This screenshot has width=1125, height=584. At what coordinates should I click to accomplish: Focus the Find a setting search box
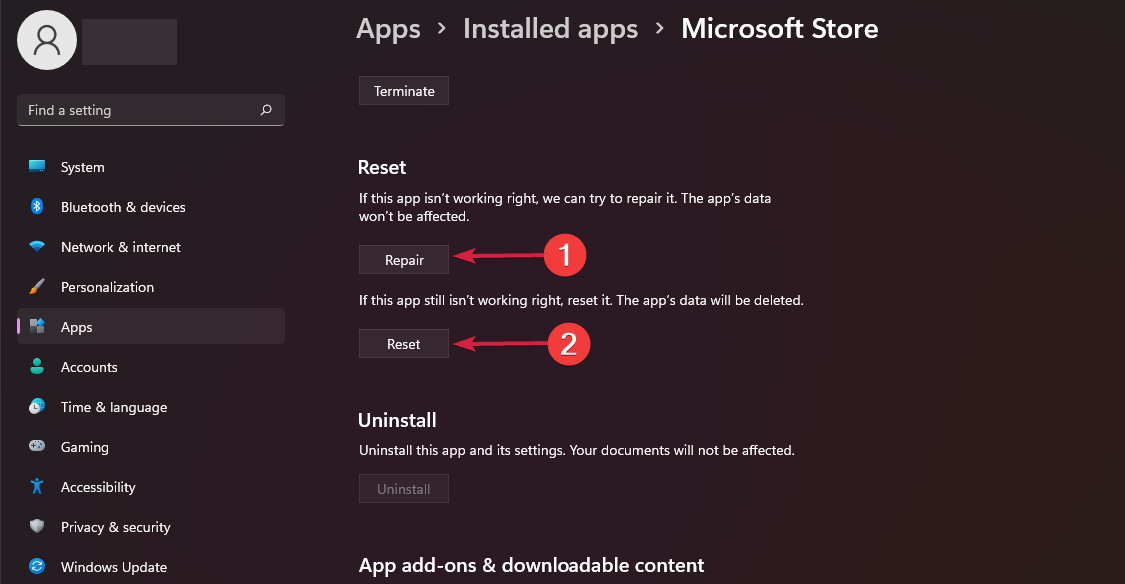click(x=140, y=110)
